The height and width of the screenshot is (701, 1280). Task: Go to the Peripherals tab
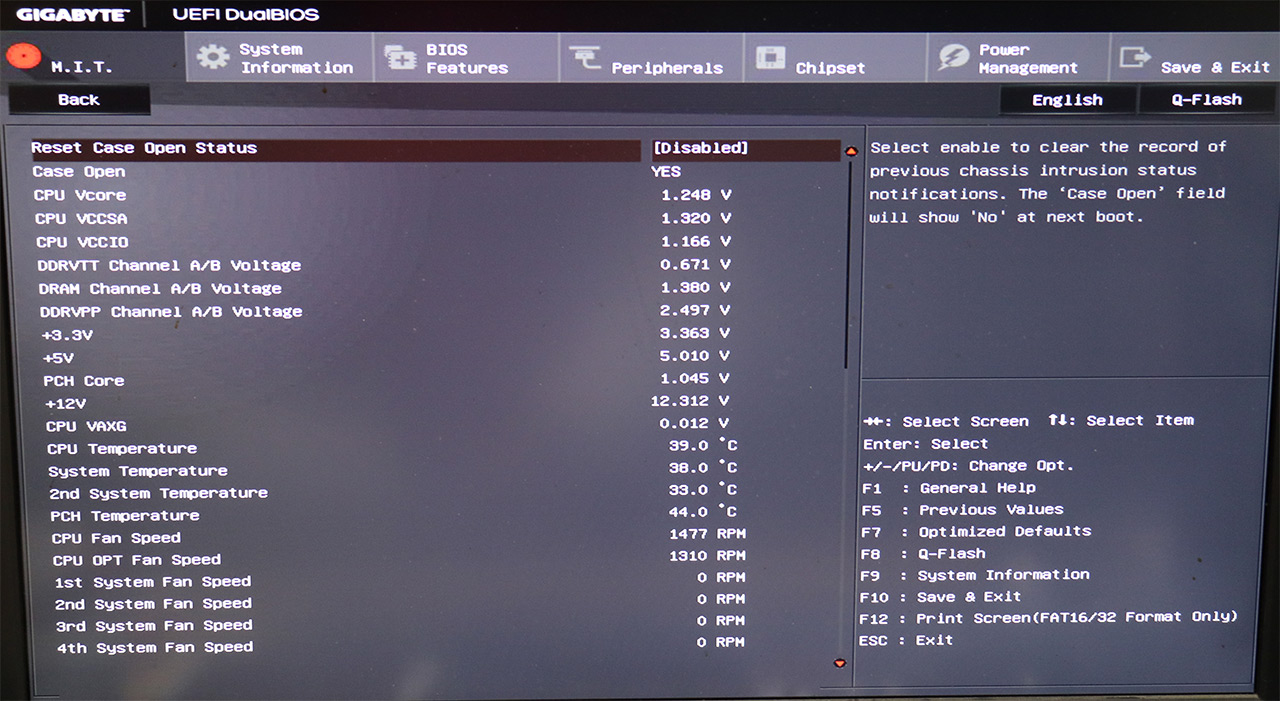[650, 57]
